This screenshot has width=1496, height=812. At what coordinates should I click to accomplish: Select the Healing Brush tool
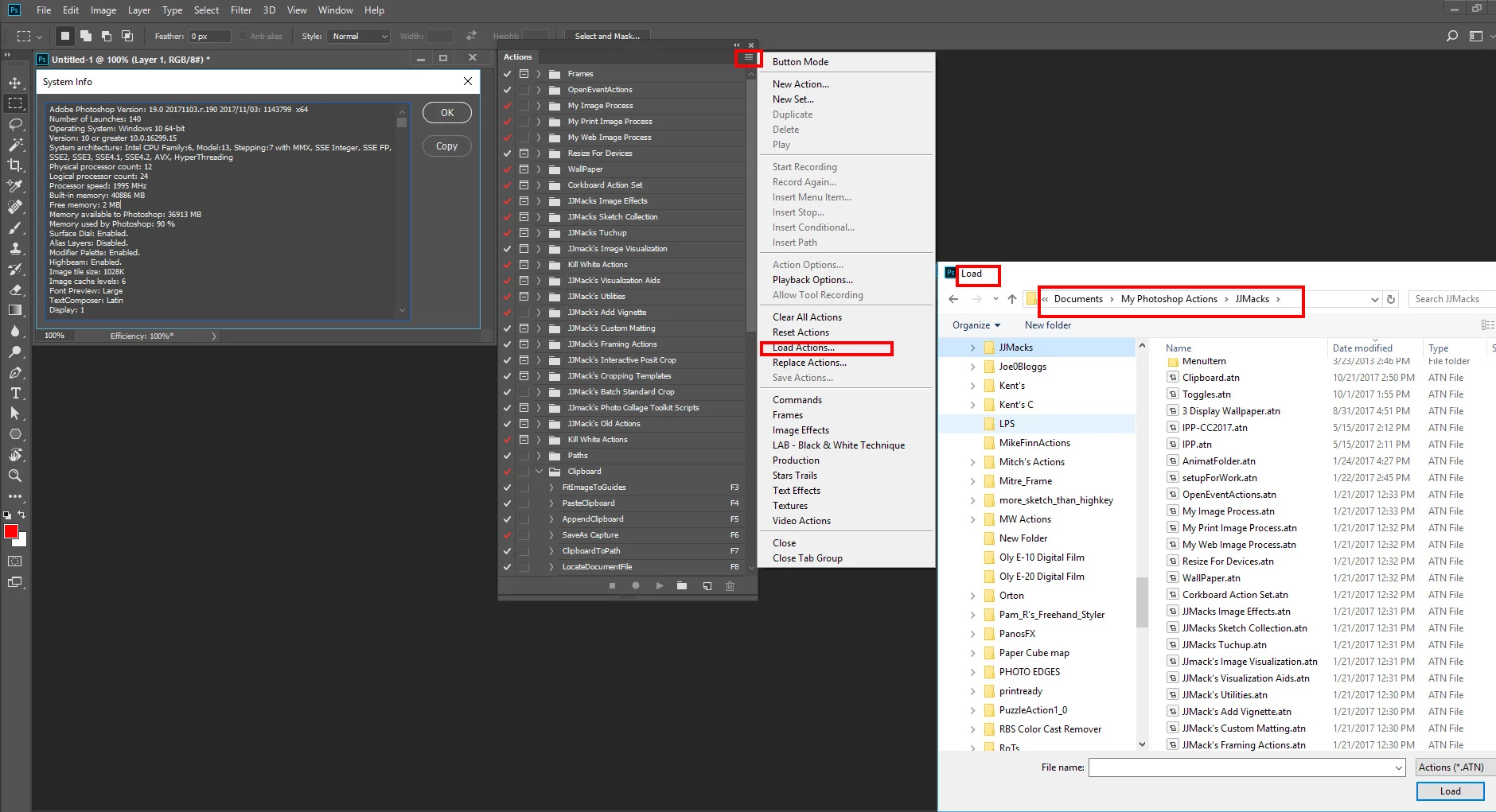[15, 207]
